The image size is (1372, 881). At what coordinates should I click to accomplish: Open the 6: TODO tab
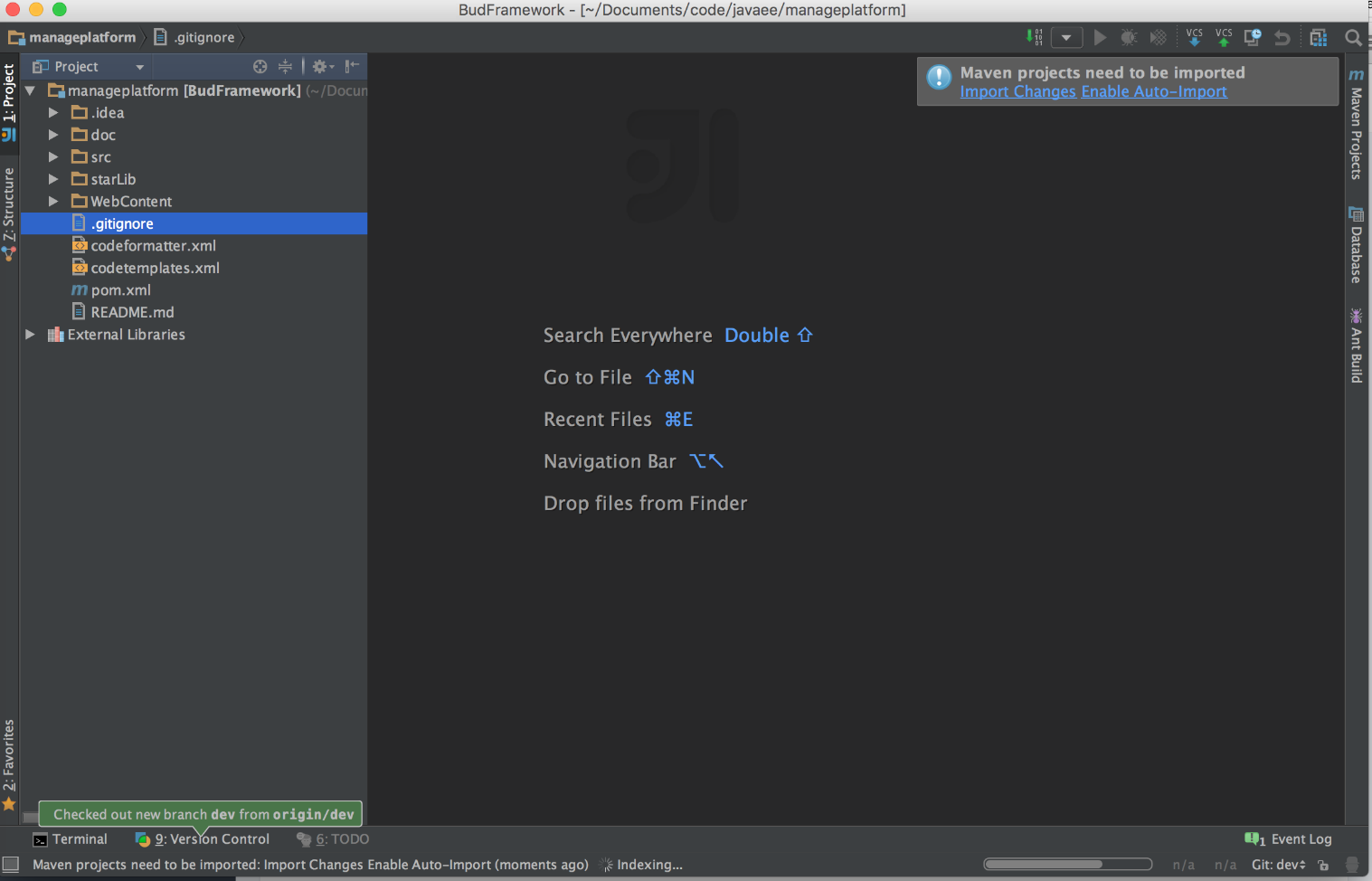click(333, 839)
